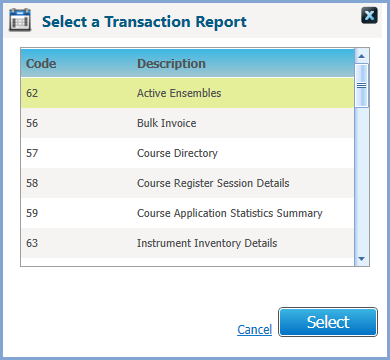Click the scrollbar up arrow
This screenshot has width=390, height=360.
tap(362, 56)
